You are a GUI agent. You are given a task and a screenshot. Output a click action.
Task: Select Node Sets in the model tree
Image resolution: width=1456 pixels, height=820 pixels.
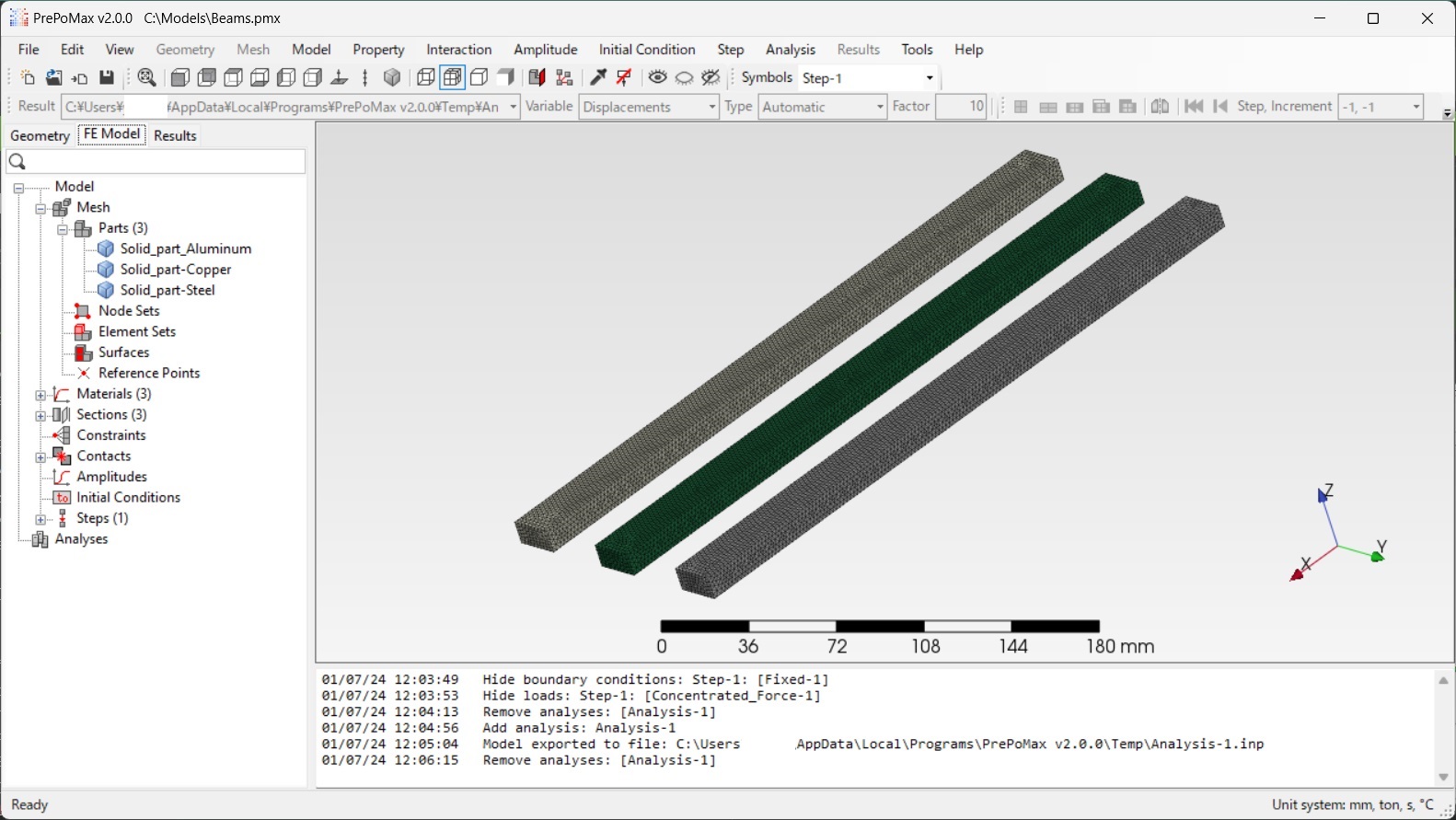point(129,311)
